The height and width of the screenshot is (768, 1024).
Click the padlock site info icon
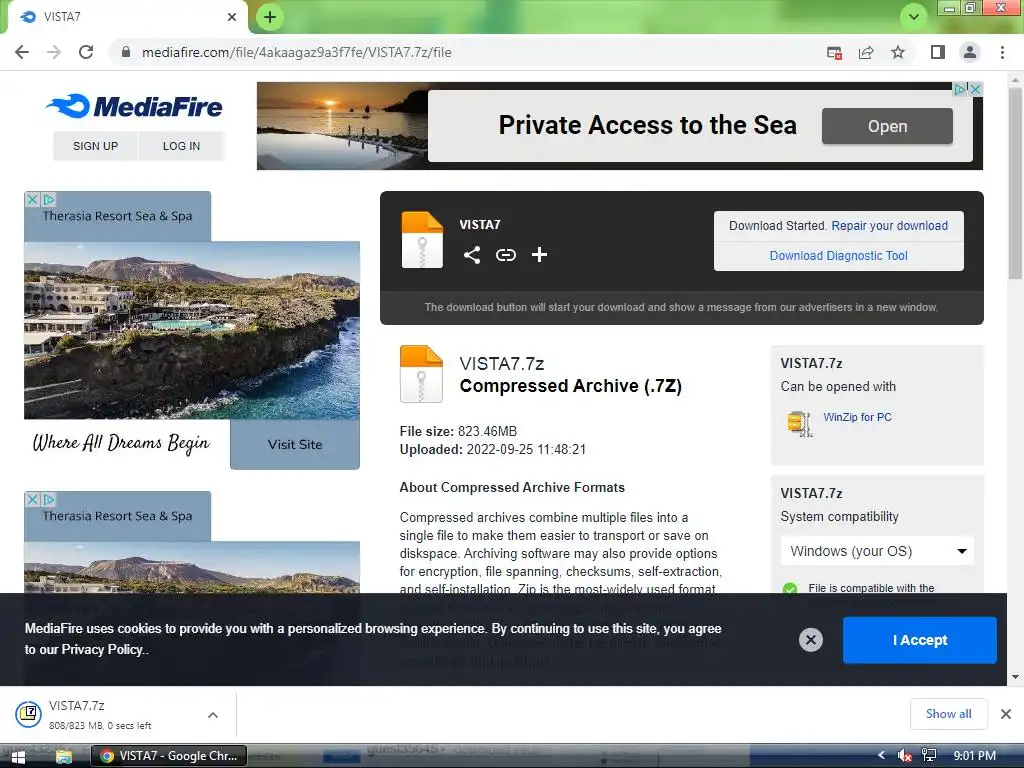point(125,52)
